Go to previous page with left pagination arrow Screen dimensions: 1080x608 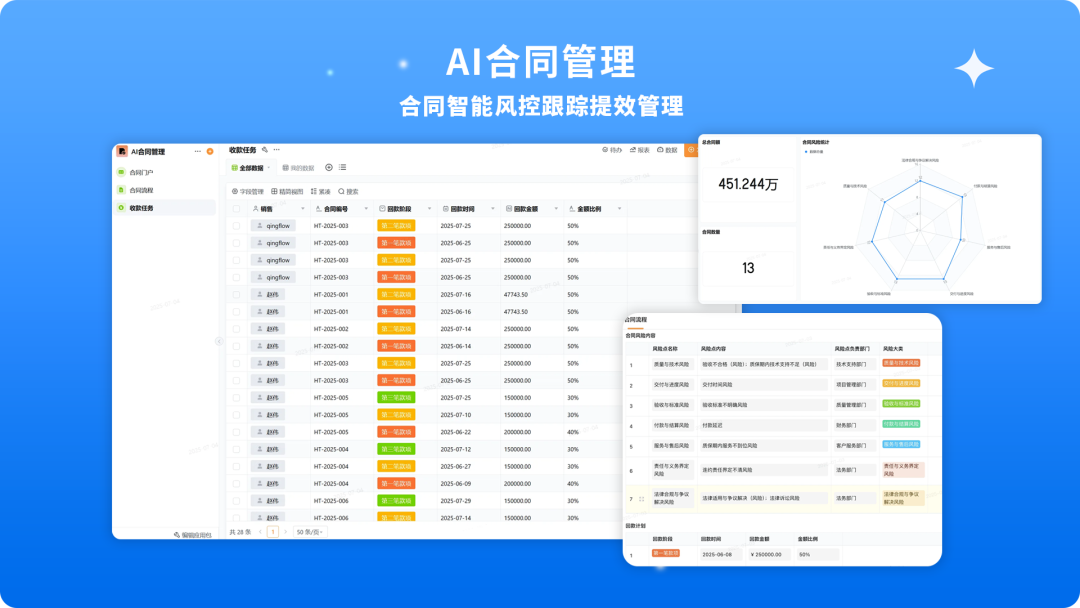[x=260, y=532]
